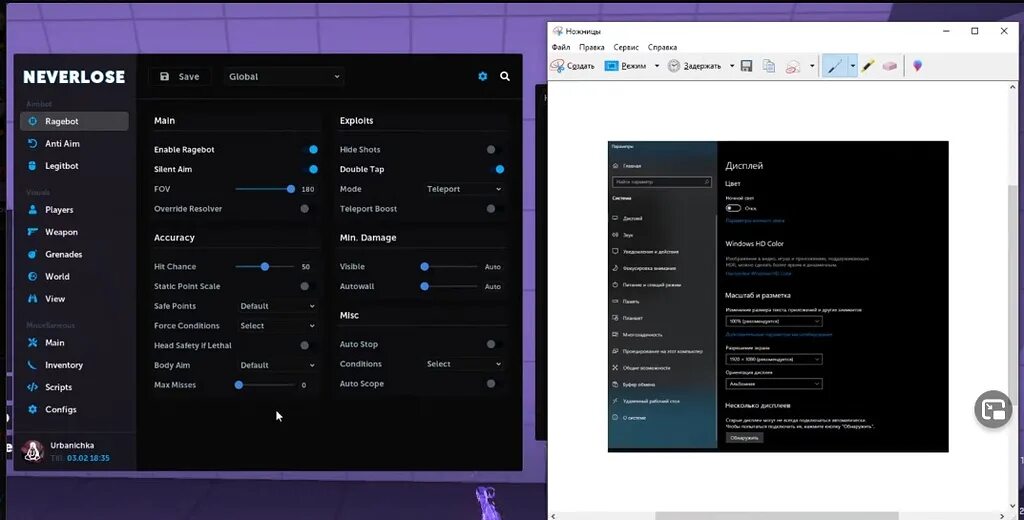Expand the send snip dropdown arrow
Screen dimensions: 1024x520
tap(812, 66)
